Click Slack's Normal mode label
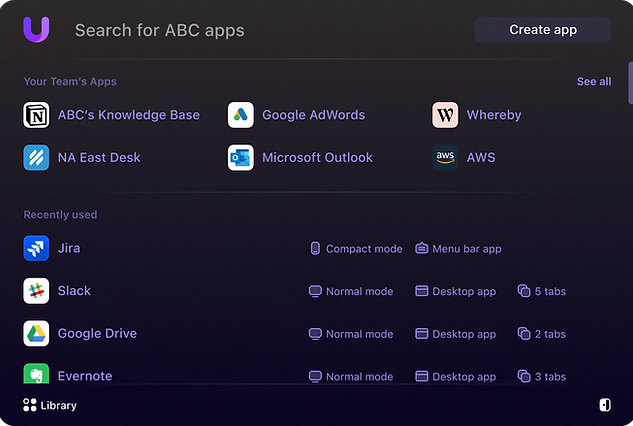Image resolution: width=633 pixels, height=426 pixels. point(360,291)
